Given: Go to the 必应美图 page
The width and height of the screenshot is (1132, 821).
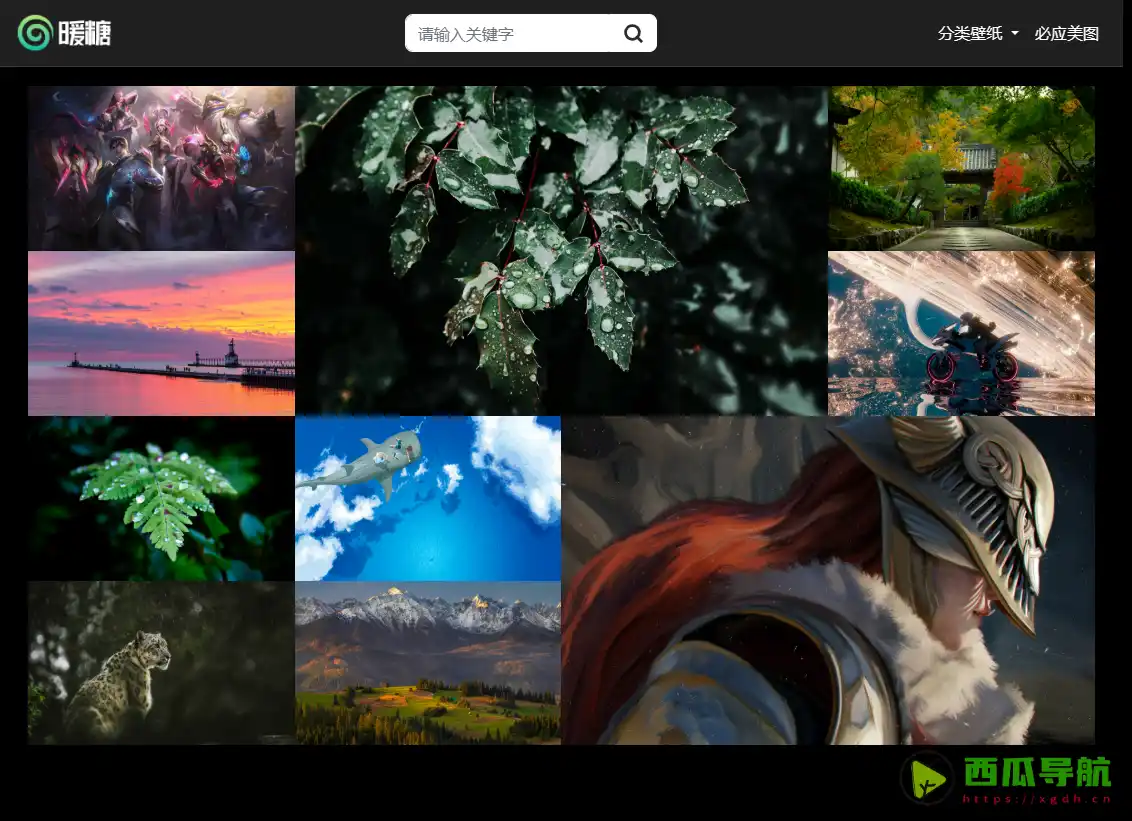Looking at the screenshot, I should tap(1066, 33).
